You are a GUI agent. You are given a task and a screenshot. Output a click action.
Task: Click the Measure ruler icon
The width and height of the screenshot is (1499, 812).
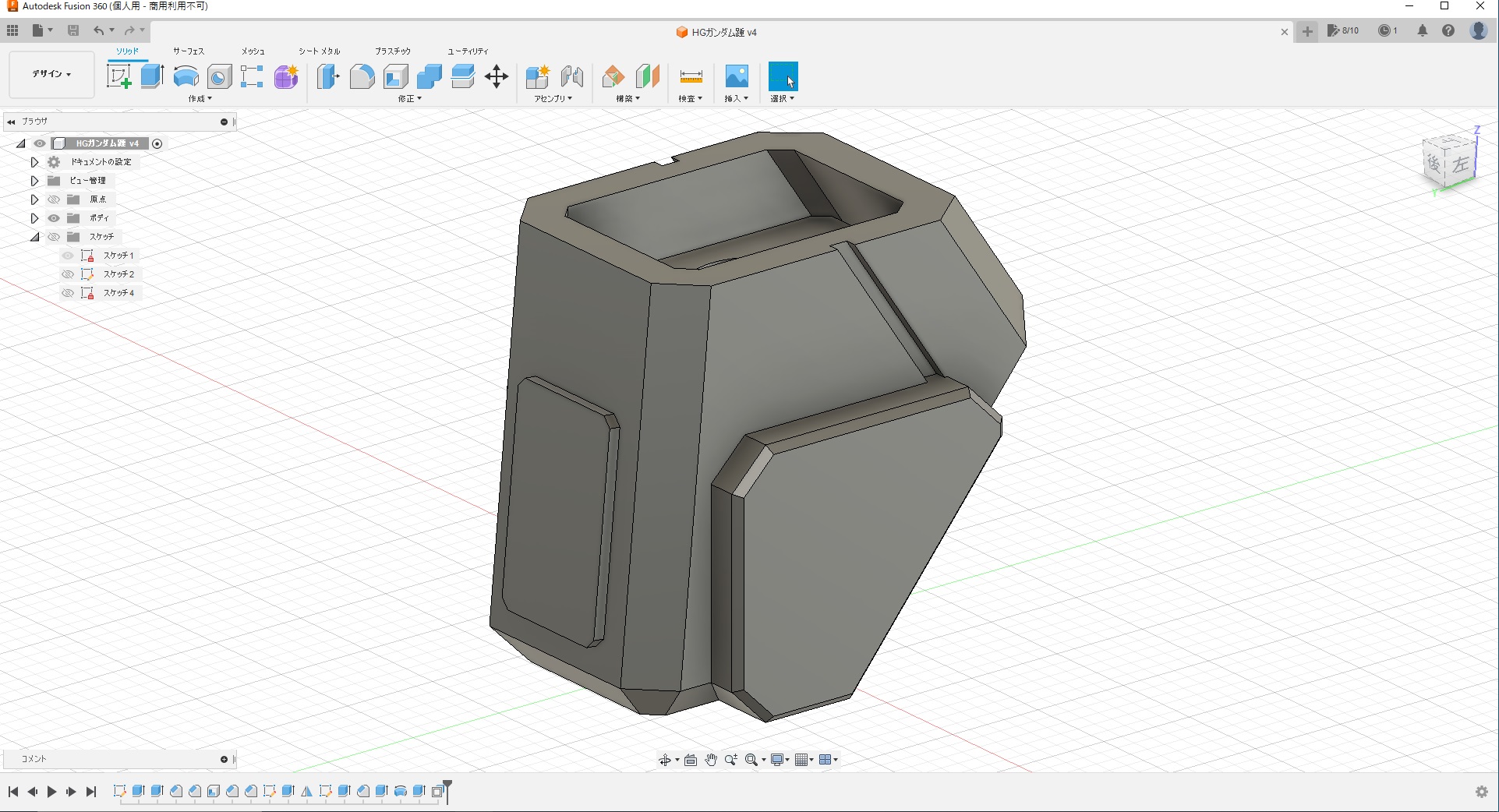pyautogui.click(x=691, y=76)
